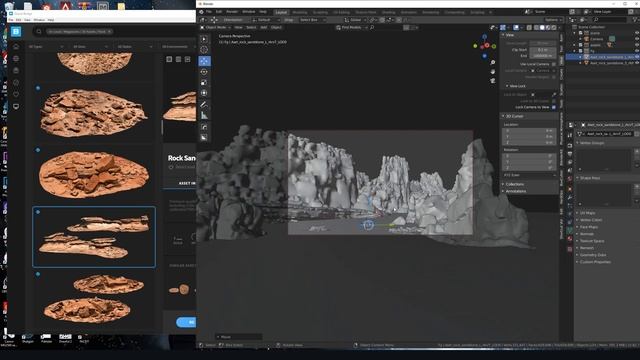This screenshot has width=640, height=360.
Task: Click the Bridge search magnifier icon
Action: (39, 31)
